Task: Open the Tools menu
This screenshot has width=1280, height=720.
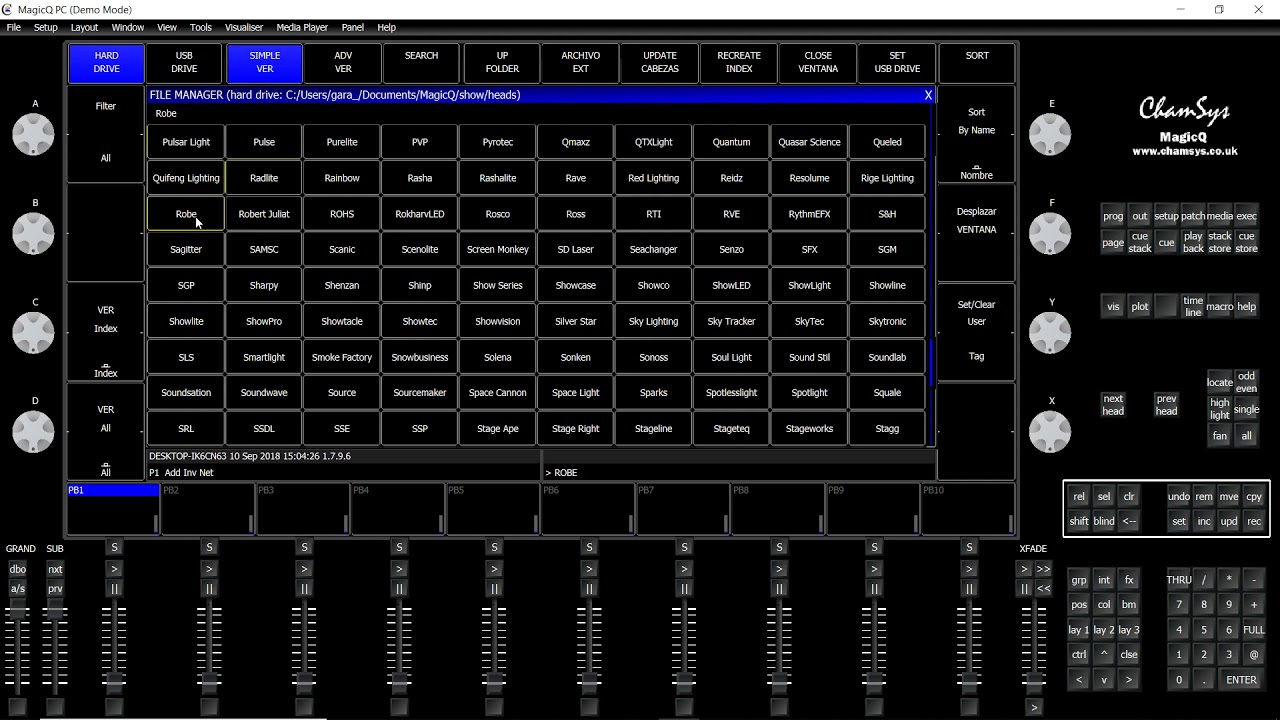Action: coord(201,27)
